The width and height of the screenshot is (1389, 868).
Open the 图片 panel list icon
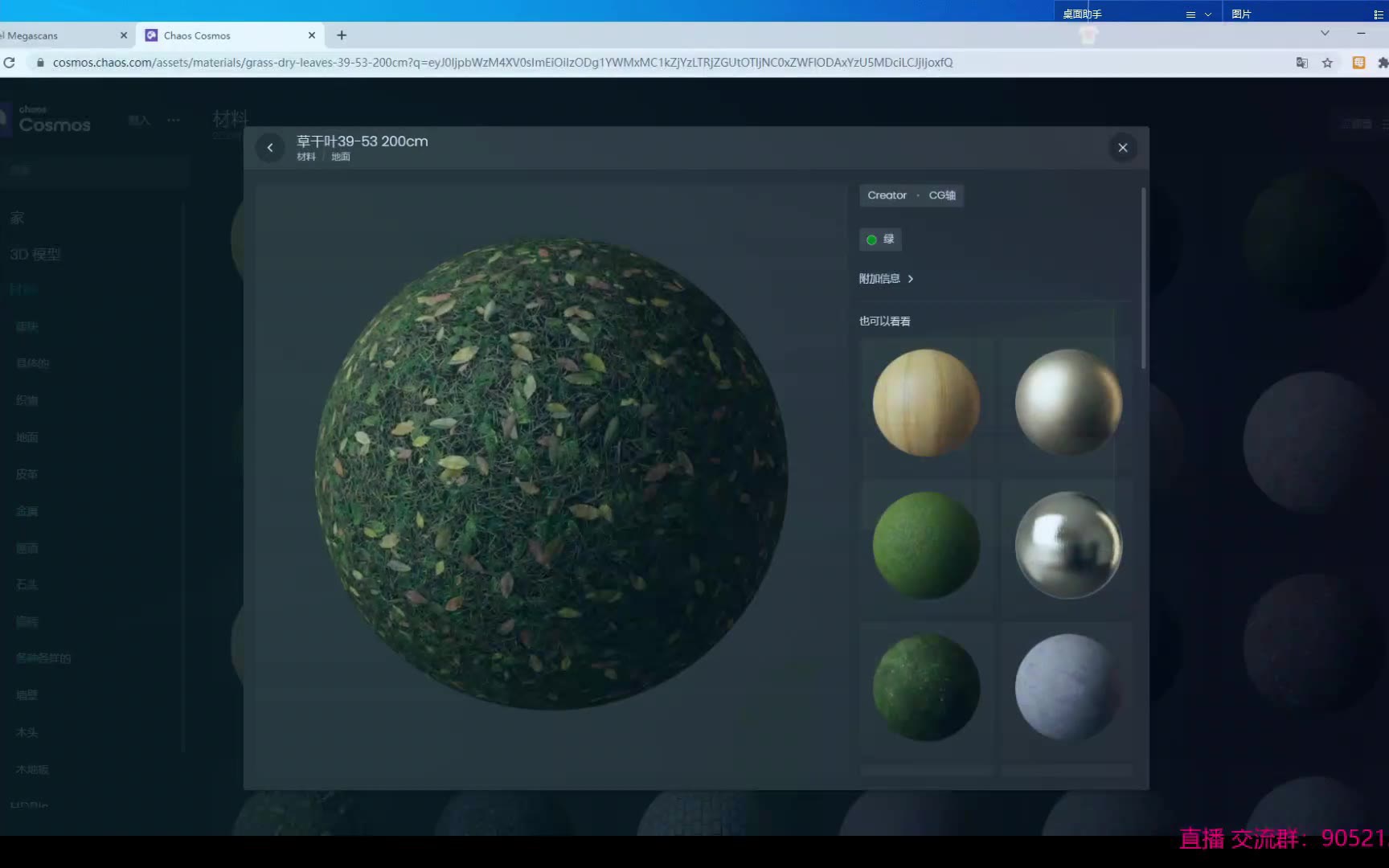(1379, 14)
